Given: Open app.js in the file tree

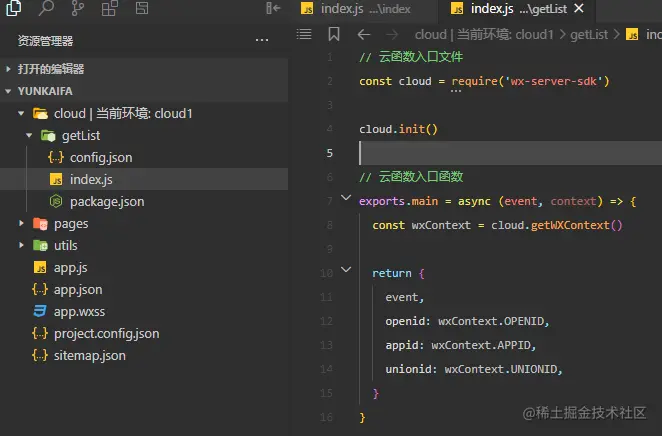Looking at the screenshot, I should (71, 268).
